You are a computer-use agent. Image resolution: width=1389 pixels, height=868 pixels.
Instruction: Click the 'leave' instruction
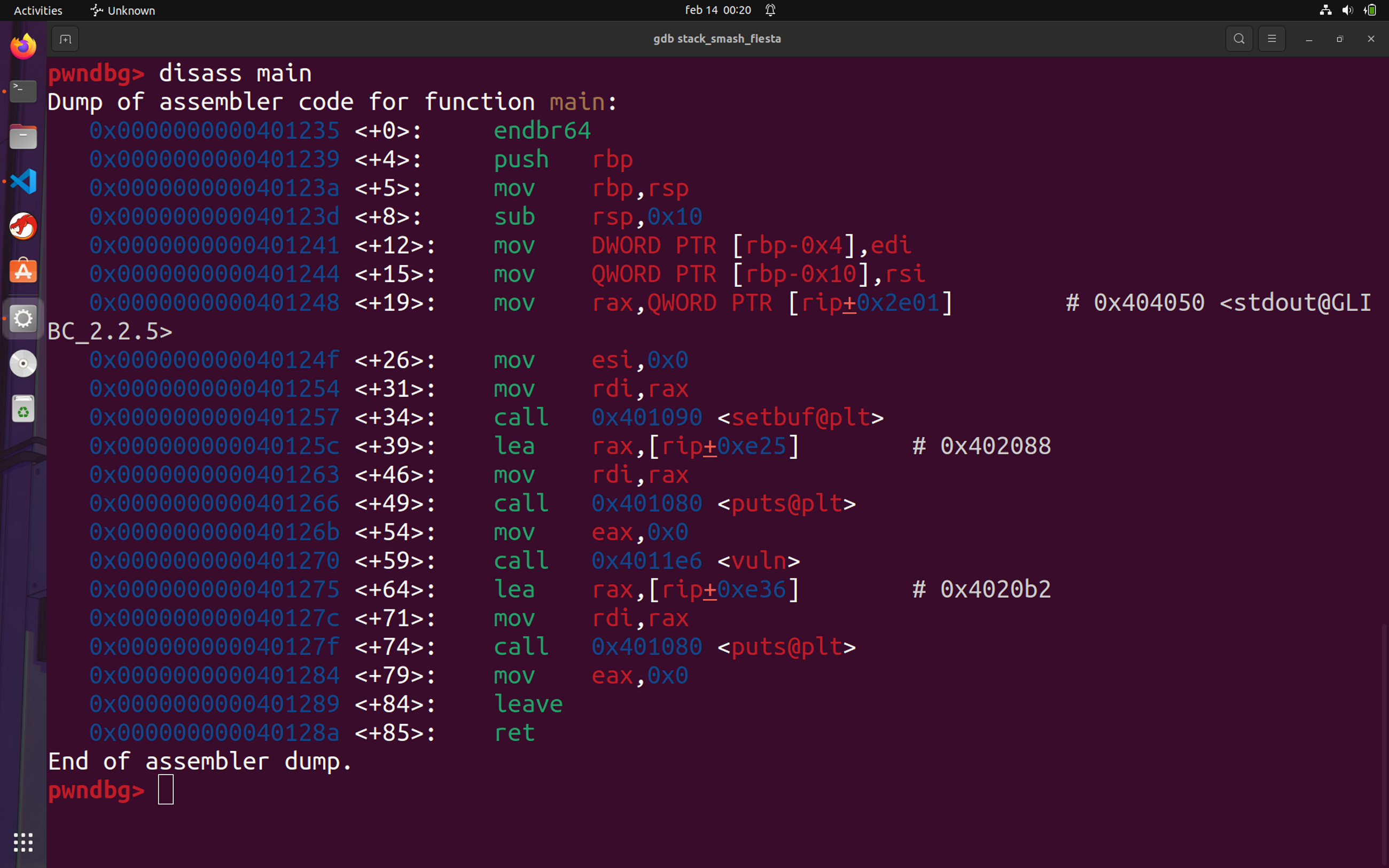click(528, 705)
